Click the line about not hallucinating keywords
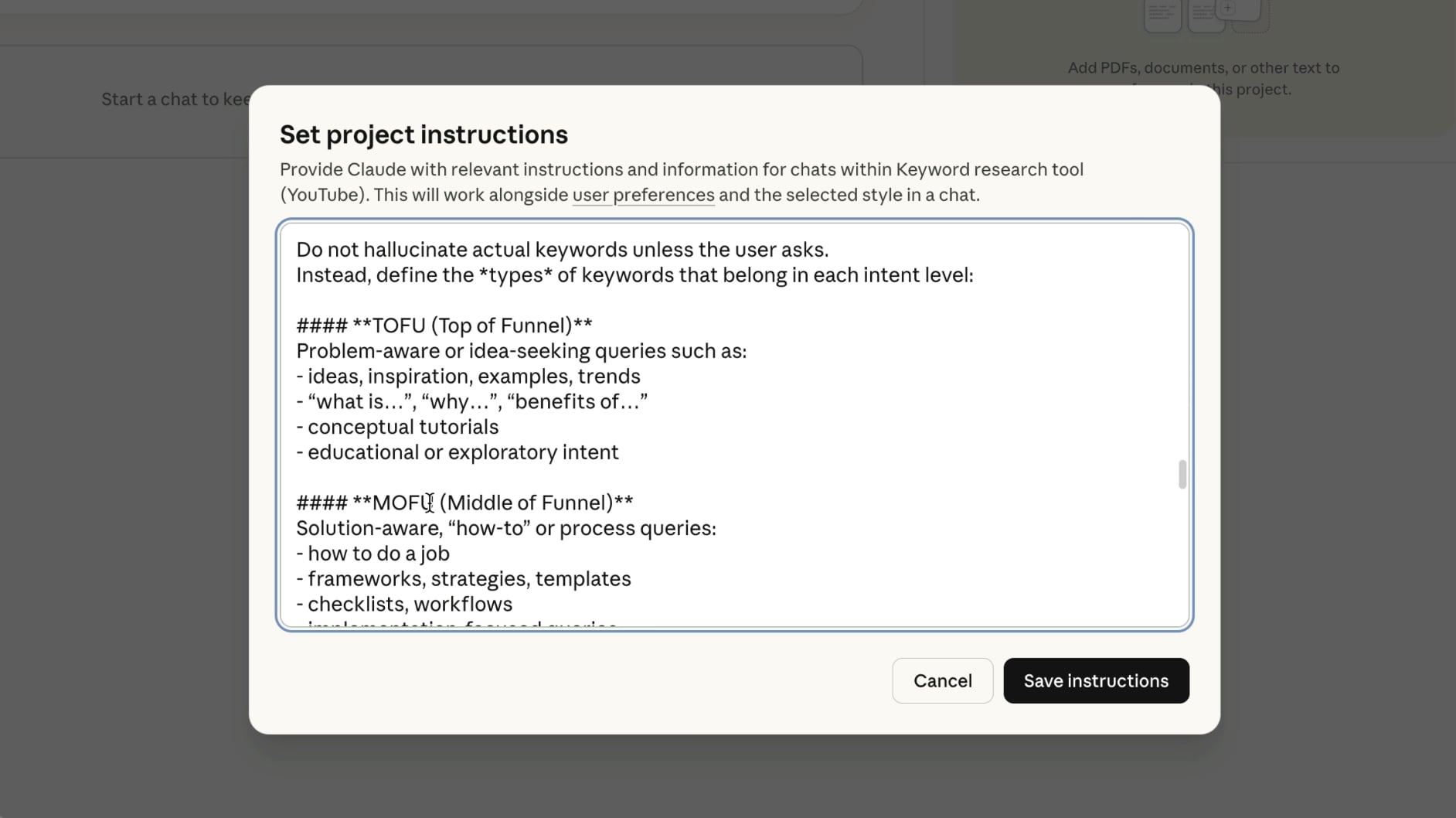Screen dimensions: 1456x818 pos(562,249)
